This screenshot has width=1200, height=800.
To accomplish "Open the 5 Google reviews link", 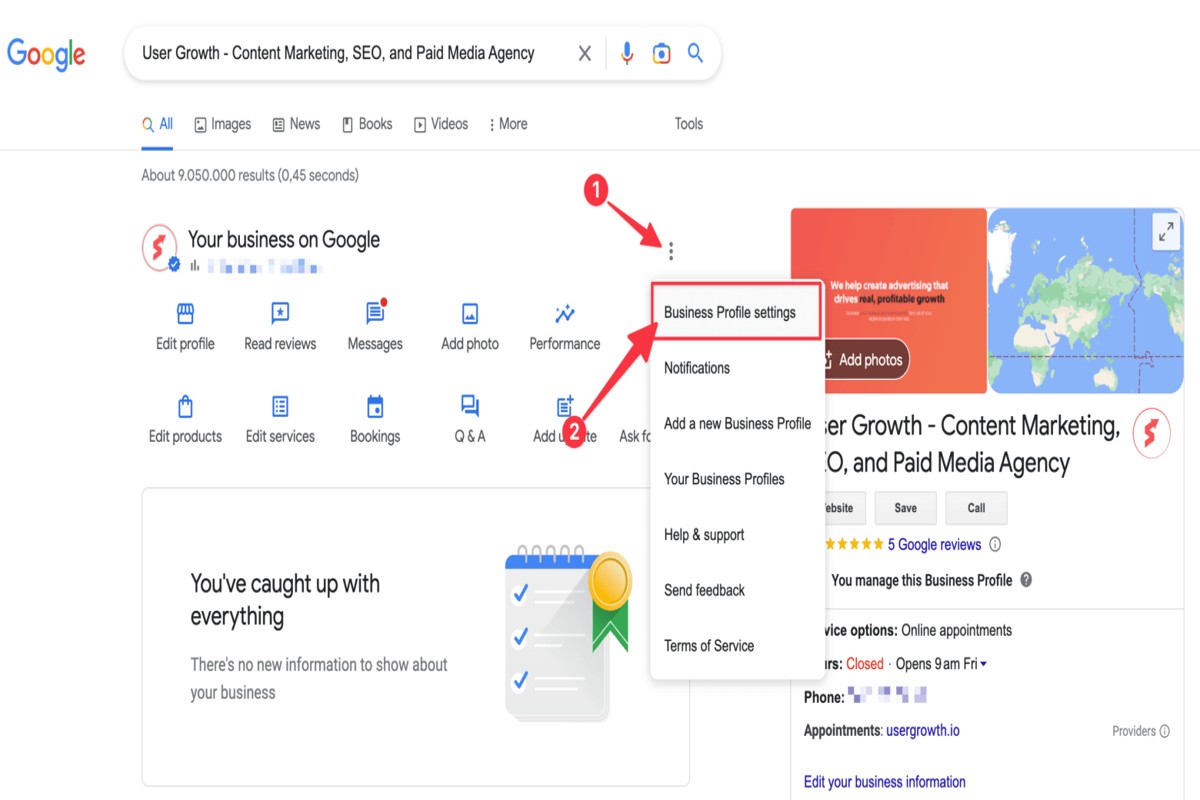I will 934,545.
